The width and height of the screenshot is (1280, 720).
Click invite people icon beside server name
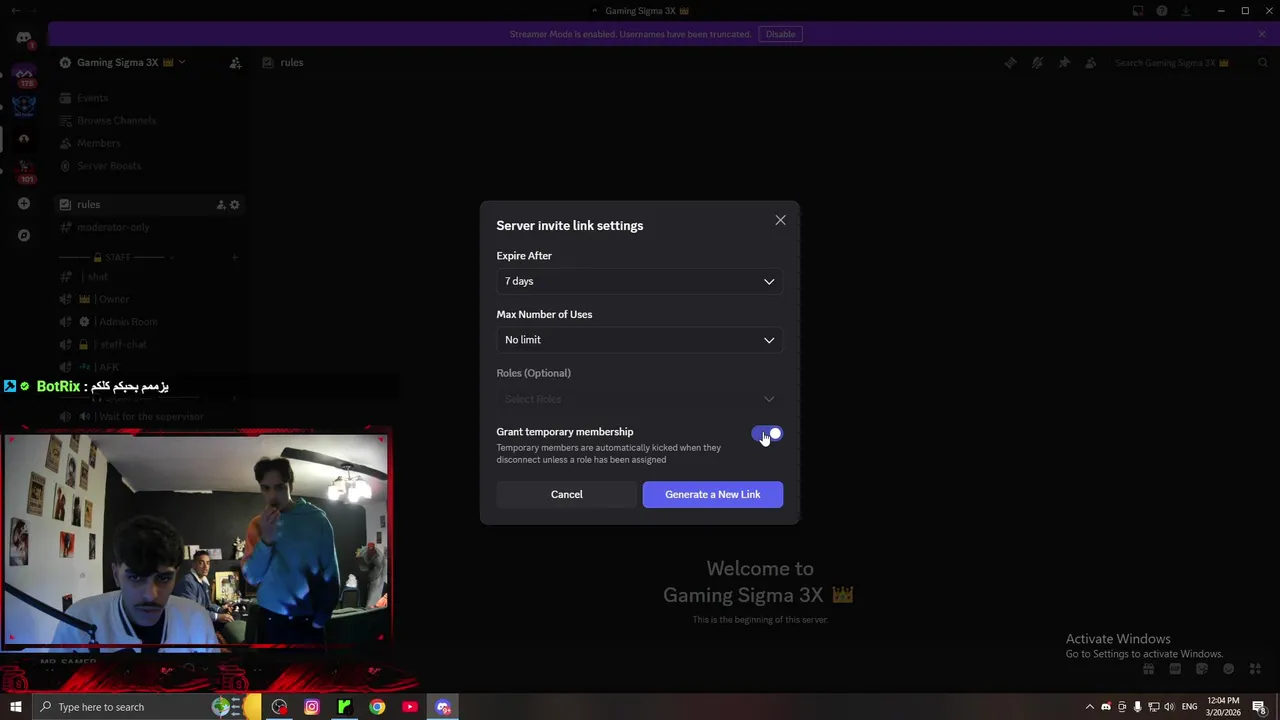(x=235, y=62)
